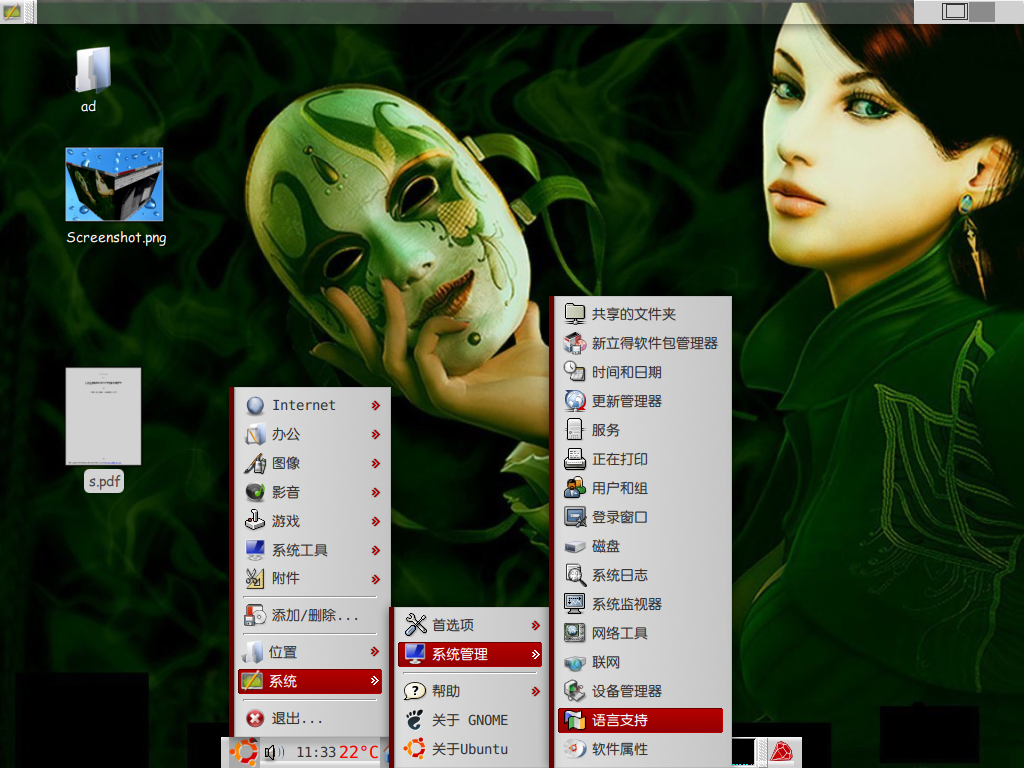Open the Screenshot.png desktop thumbnail

(x=114, y=184)
